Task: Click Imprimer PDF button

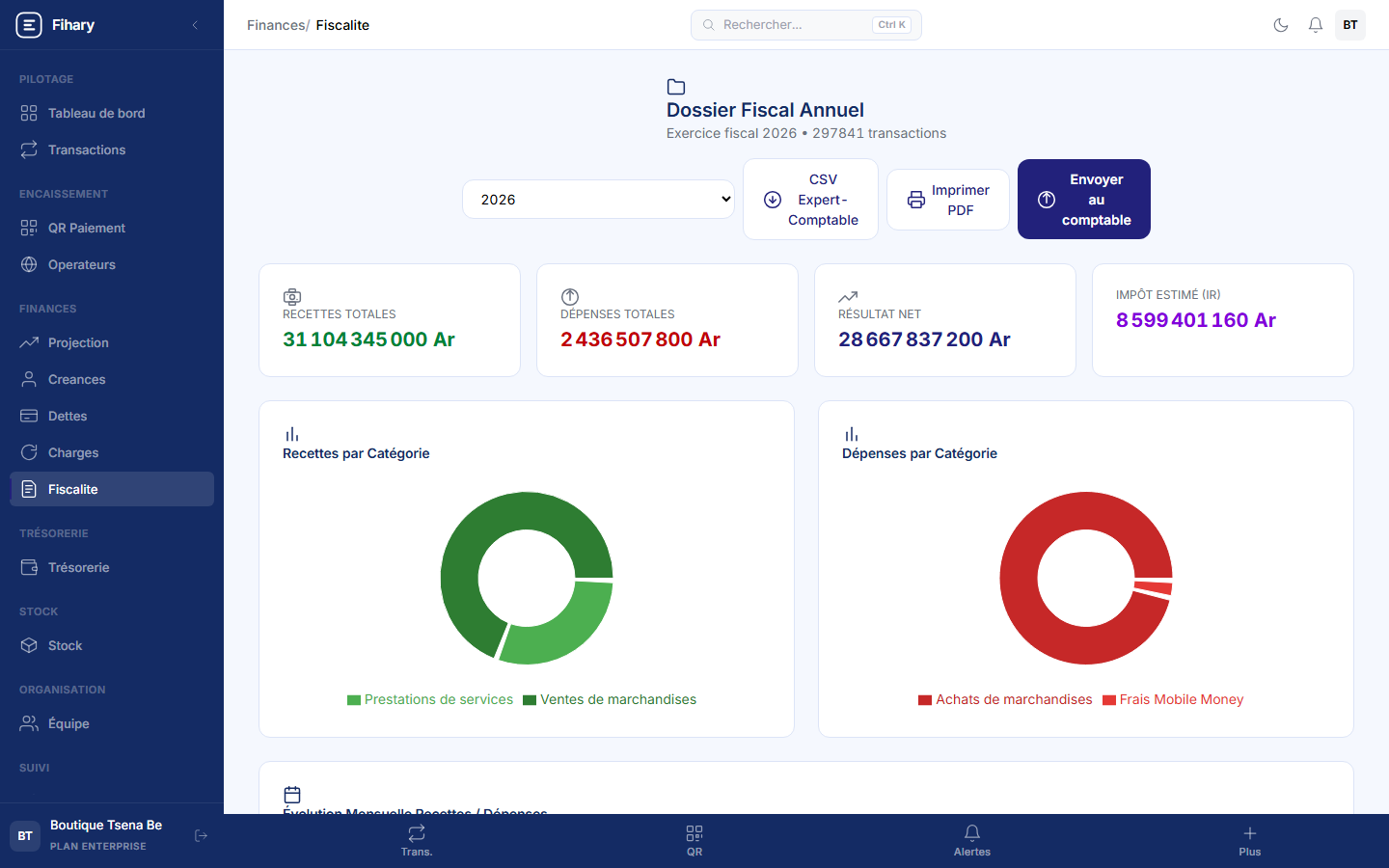Action: [x=948, y=200]
